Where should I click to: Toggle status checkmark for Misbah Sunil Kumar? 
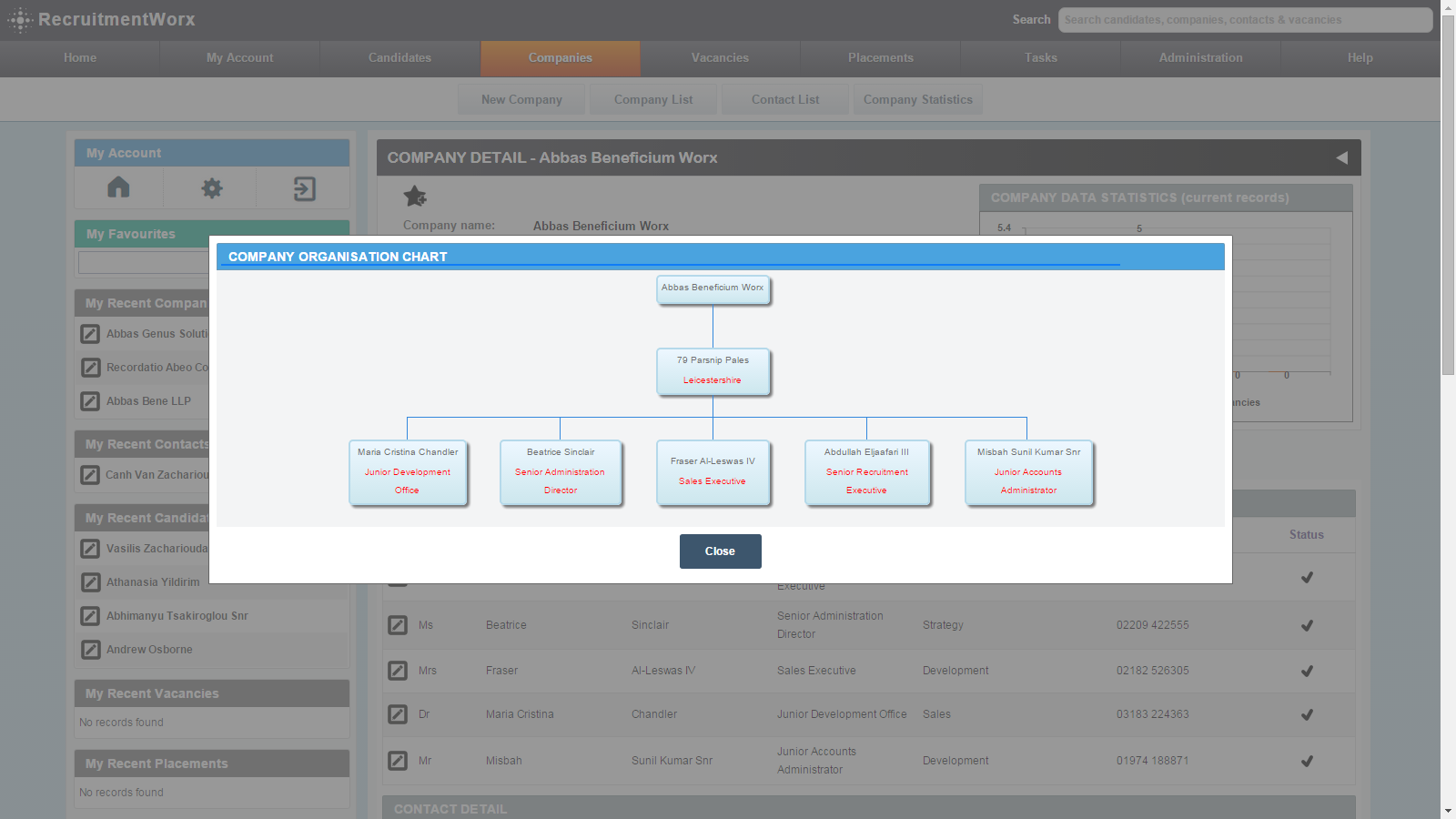[1307, 761]
